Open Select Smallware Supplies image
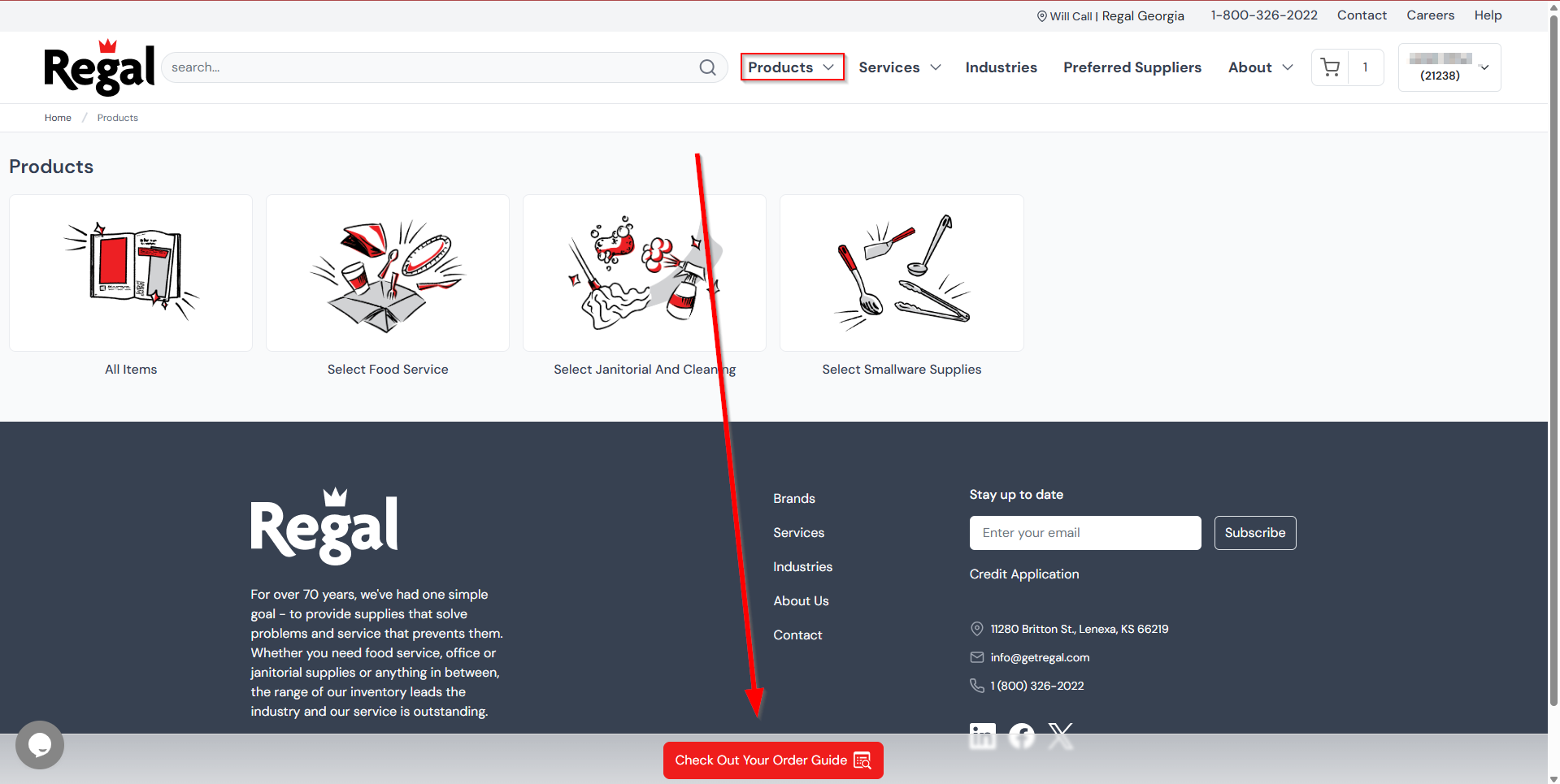1560x784 pixels. pos(902,273)
